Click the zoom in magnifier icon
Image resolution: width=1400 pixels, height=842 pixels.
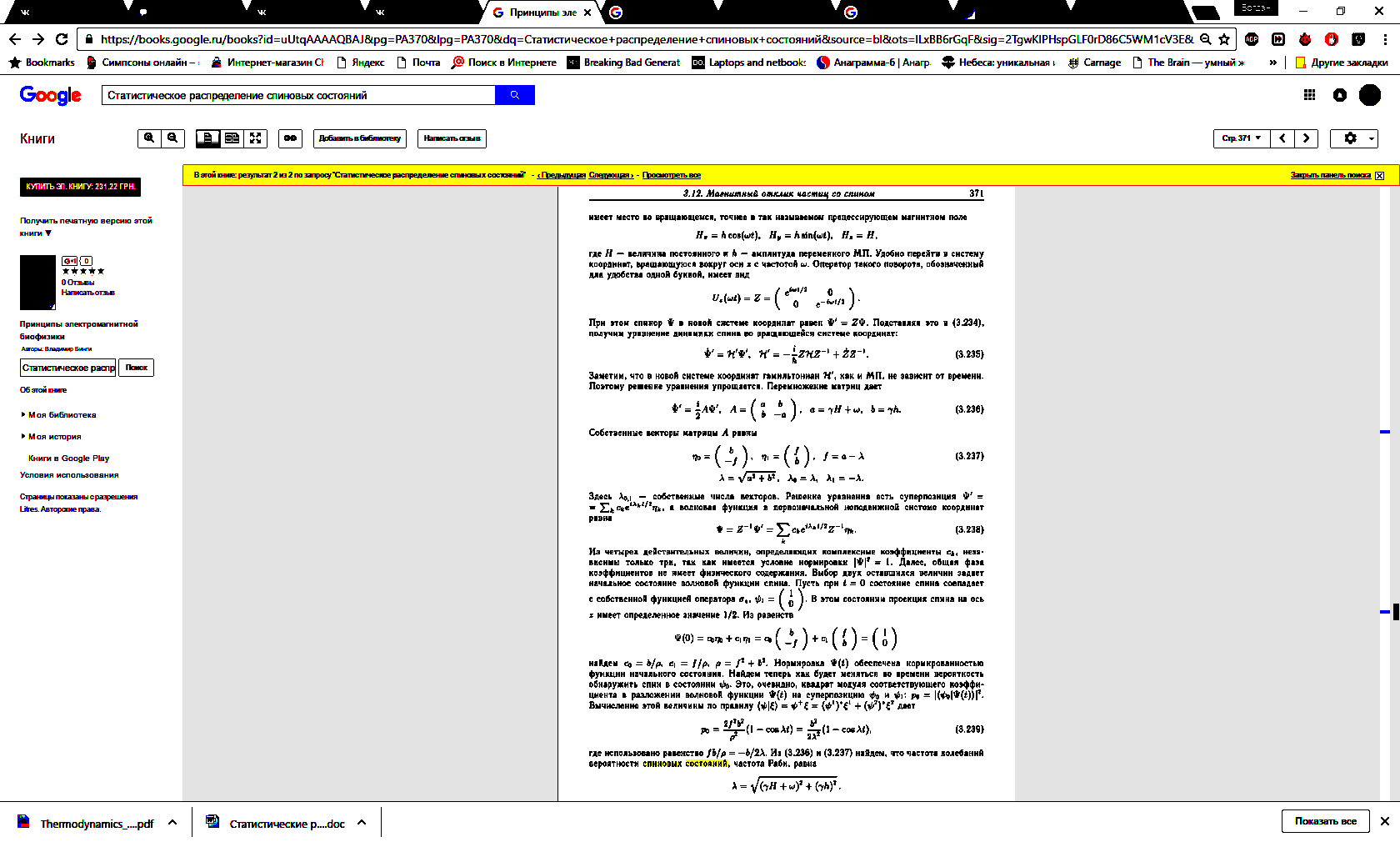tap(149, 138)
